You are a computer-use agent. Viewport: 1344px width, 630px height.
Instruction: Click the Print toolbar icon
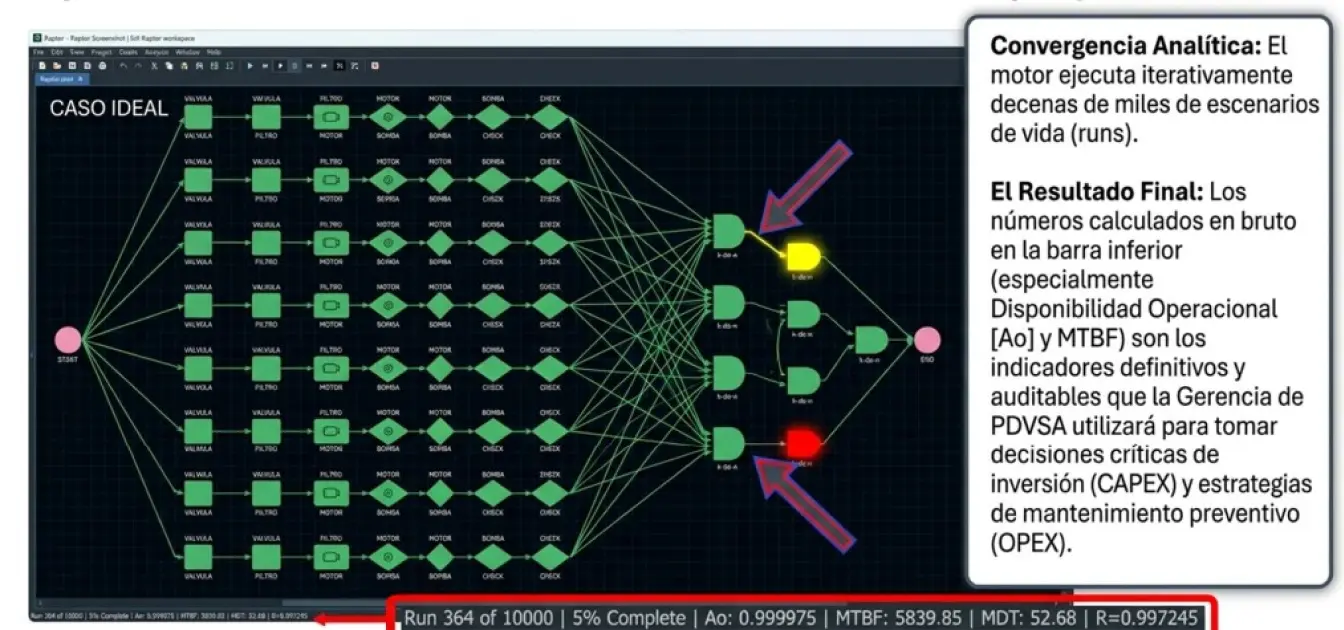click(x=102, y=65)
